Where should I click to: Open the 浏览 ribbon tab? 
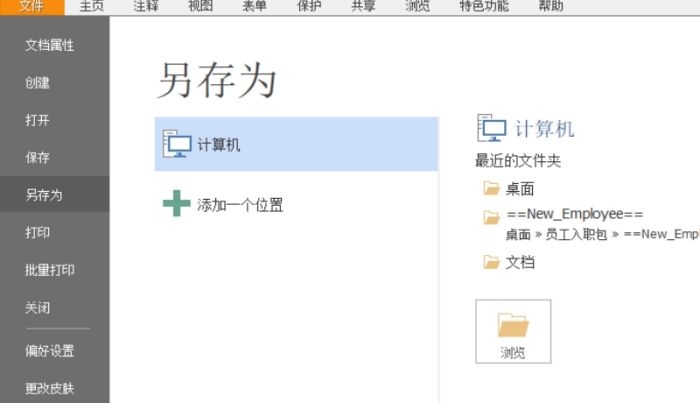coord(417,6)
